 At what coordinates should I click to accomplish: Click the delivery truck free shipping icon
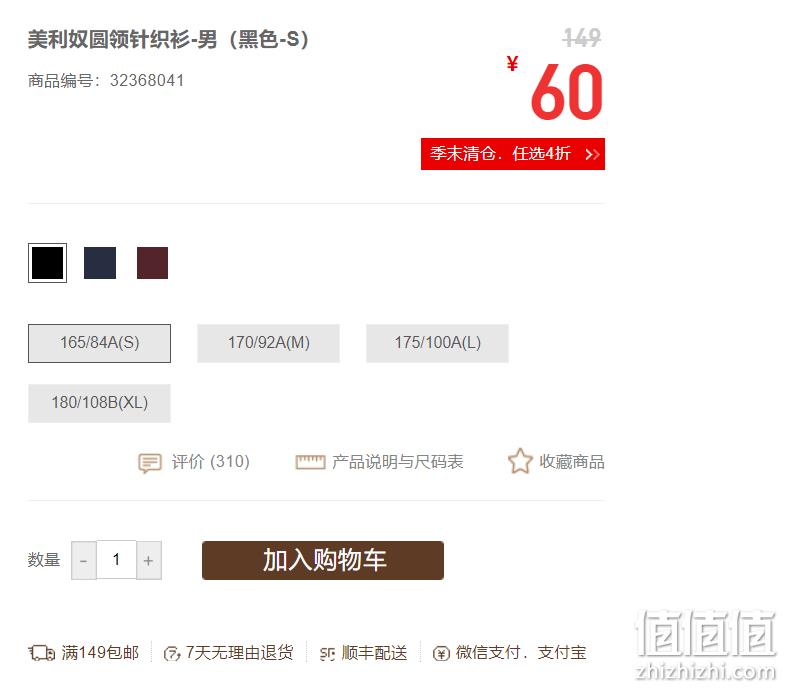pyautogui.click(x=42, y=653)
